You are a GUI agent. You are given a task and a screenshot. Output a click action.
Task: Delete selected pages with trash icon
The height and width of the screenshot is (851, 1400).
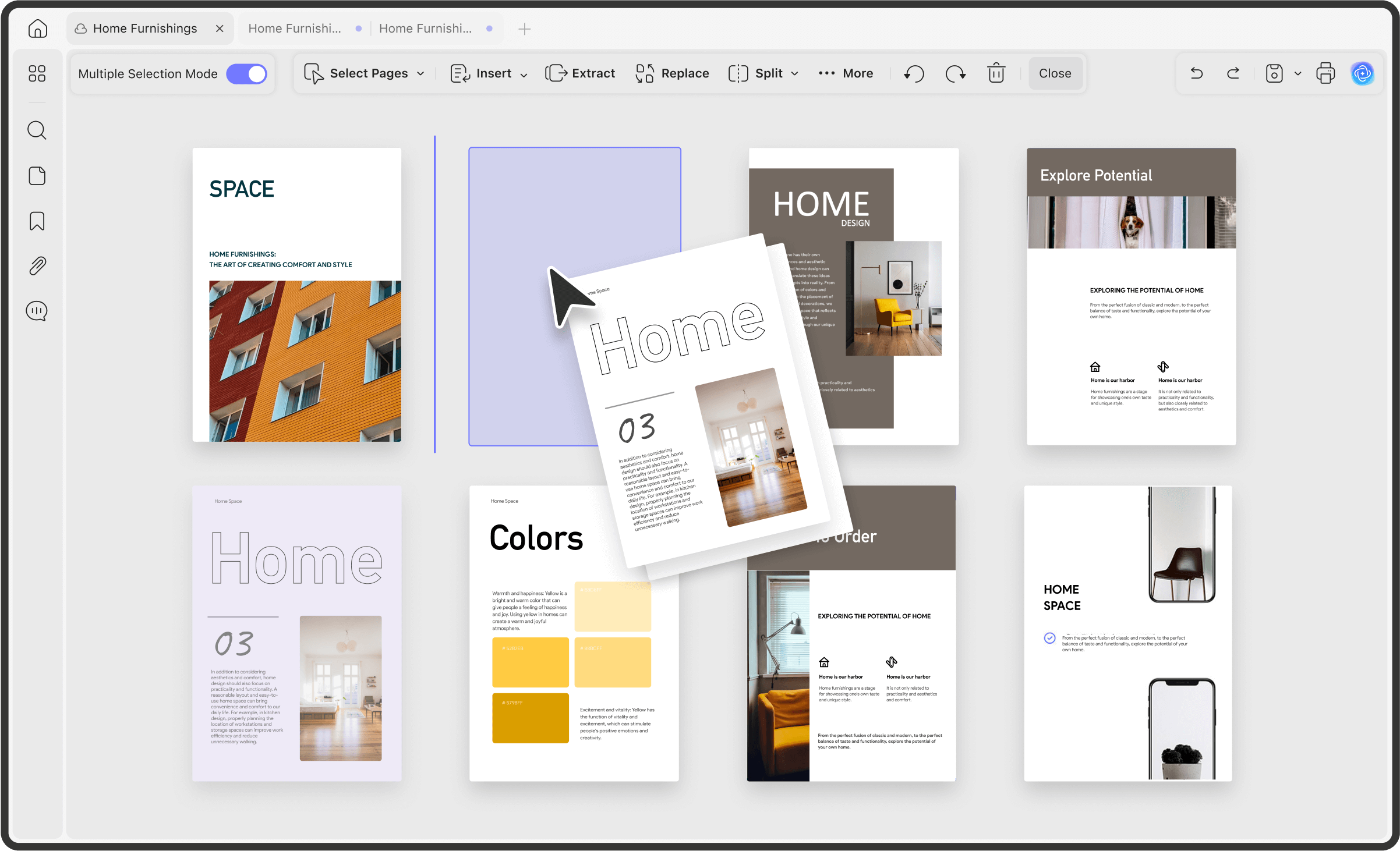pyautogui.click(x=996, y=73)
